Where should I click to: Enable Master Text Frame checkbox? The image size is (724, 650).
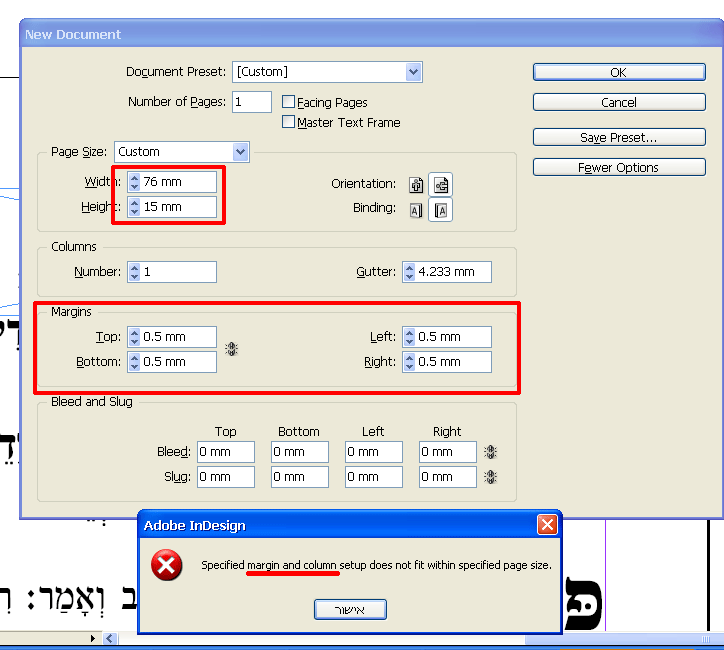[x=288, y=122]
